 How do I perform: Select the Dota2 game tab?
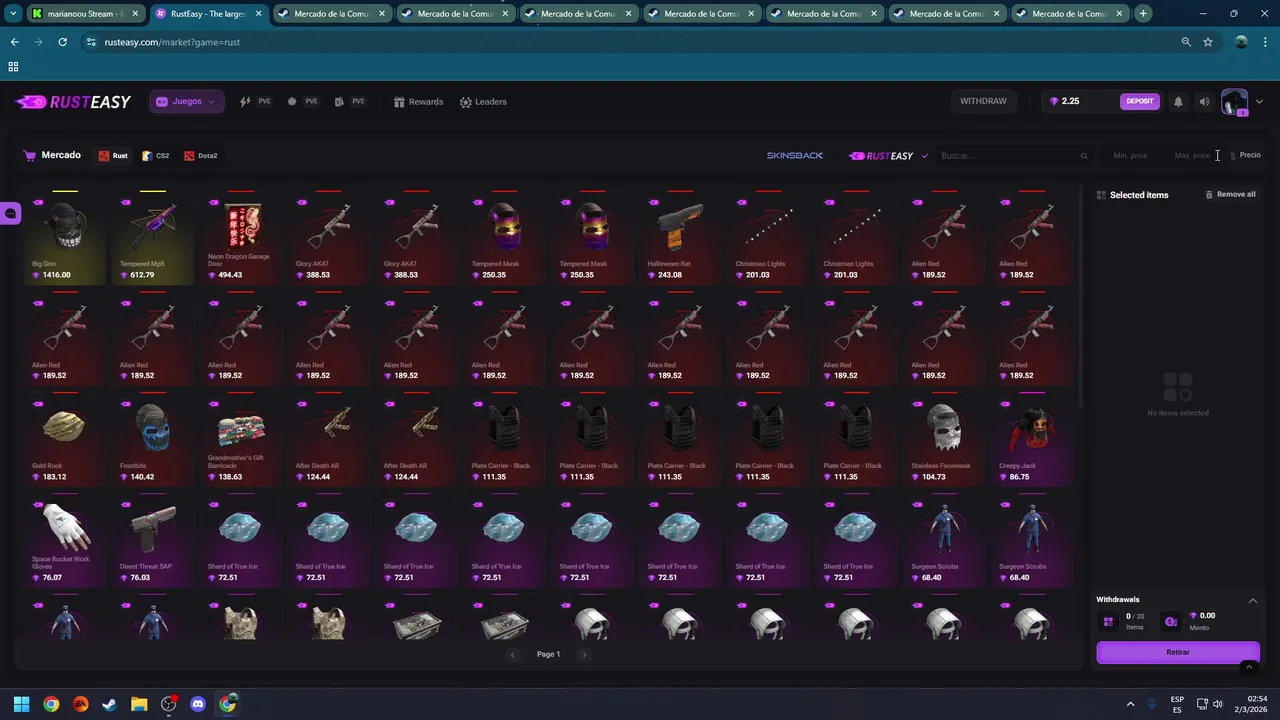200,156
